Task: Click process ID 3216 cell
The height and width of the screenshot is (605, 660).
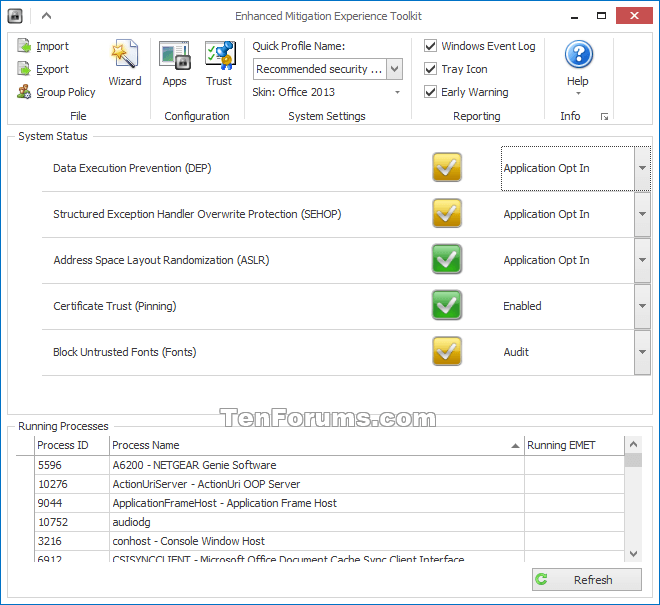Action: point(72,541)
